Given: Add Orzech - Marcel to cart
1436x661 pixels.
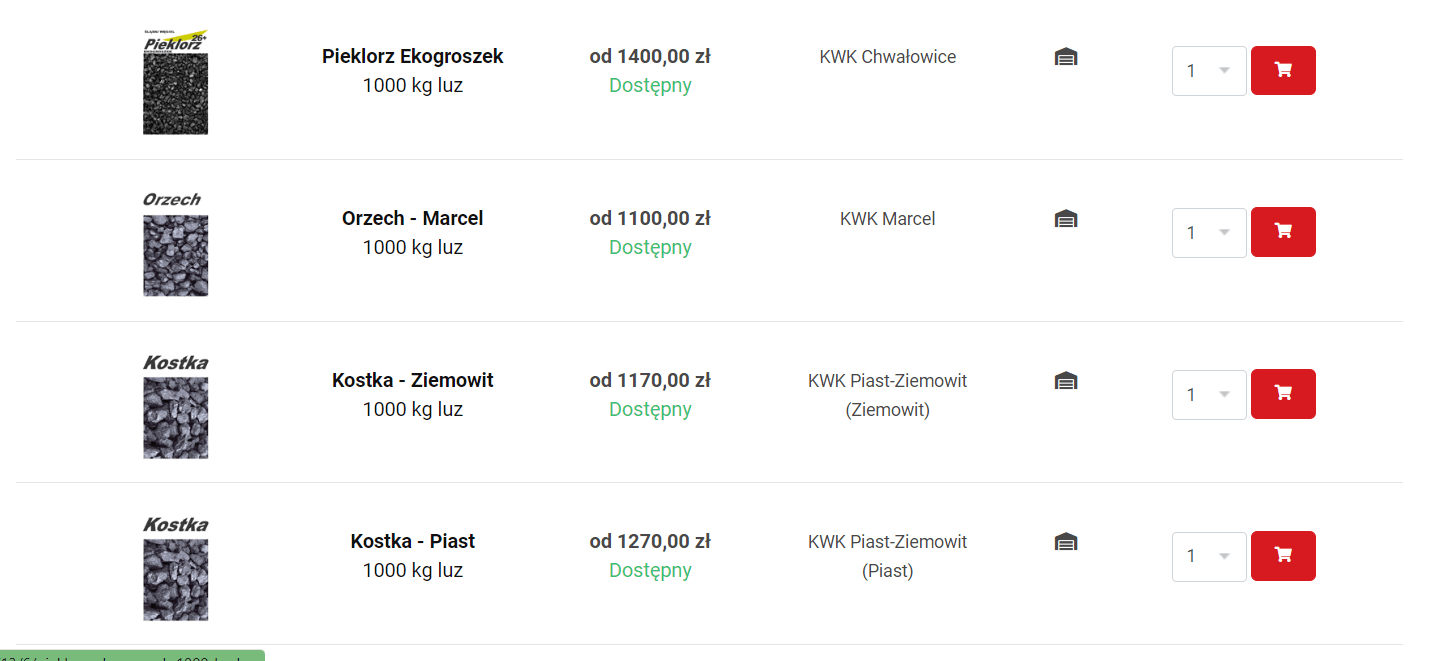Looking at the screenshot, I should (x=1283, y=232).
